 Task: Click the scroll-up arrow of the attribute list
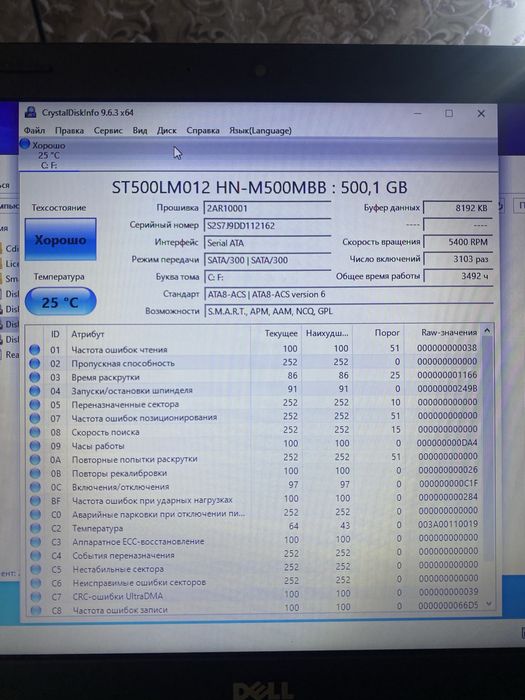point(488,331)
